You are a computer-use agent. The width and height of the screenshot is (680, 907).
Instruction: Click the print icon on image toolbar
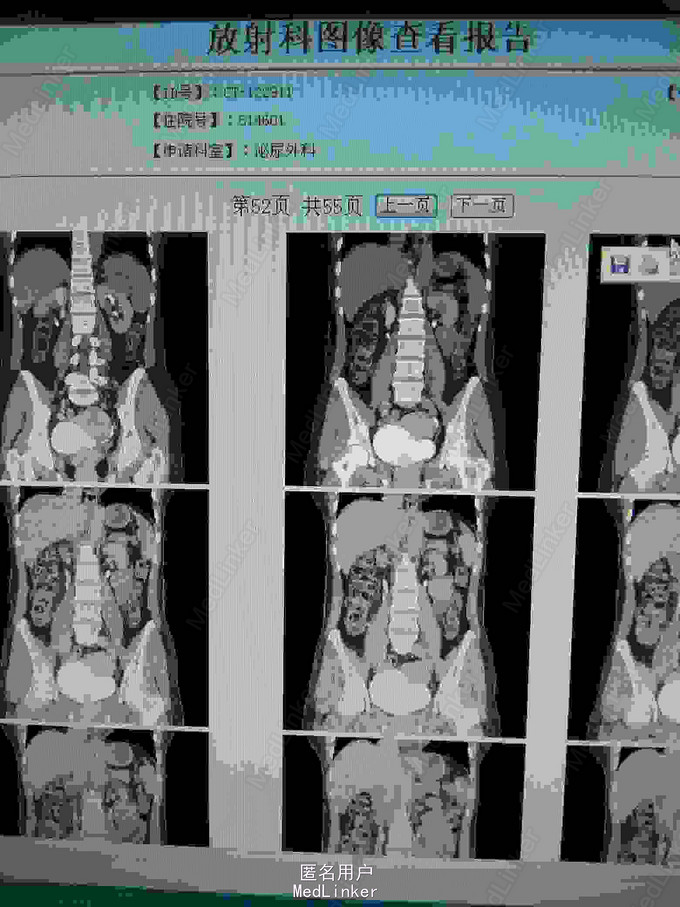pos(647,264)
